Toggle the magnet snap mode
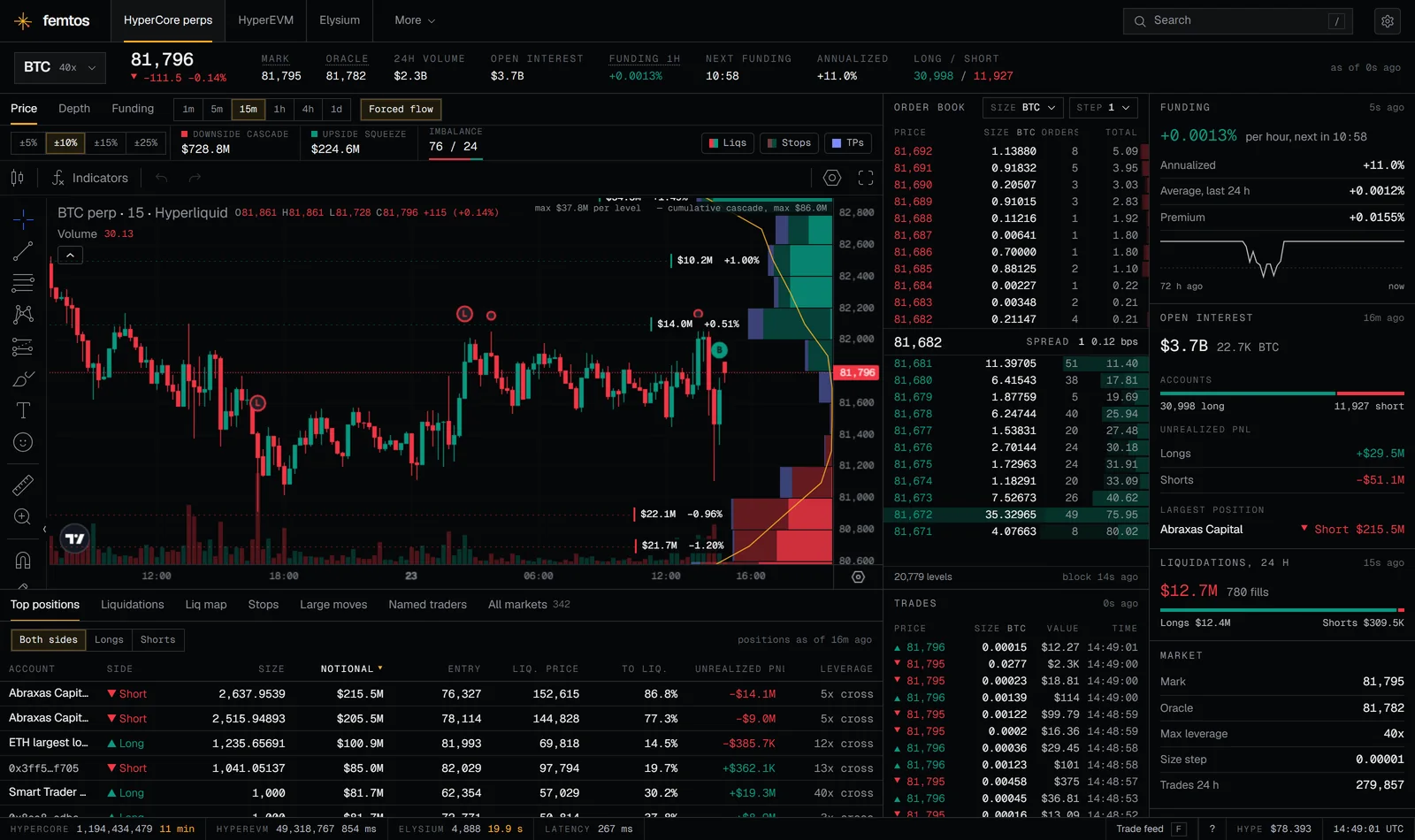Viewport: 1415px width, 840px height. [x=23, y=560]
